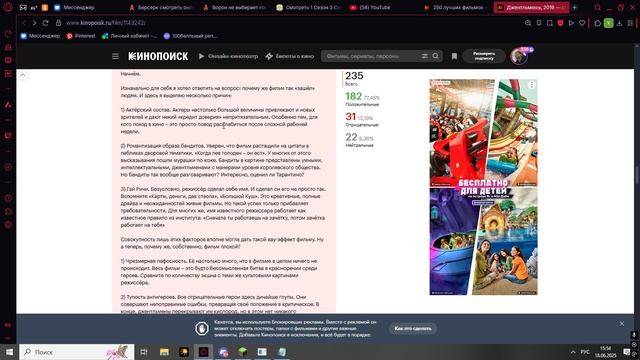
Task: Click the Бесплатно для детей ad banner
Action: (483, 187)
